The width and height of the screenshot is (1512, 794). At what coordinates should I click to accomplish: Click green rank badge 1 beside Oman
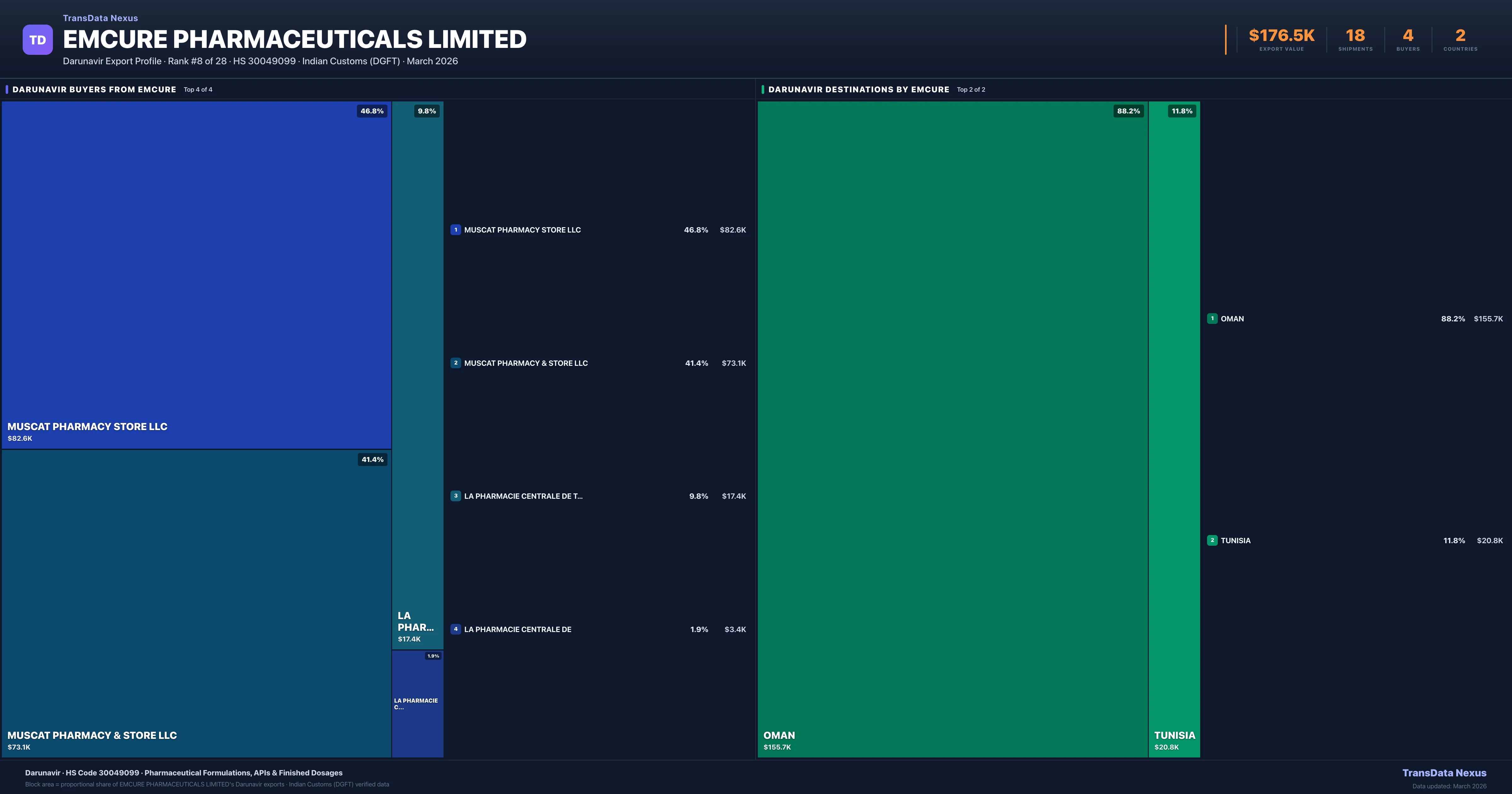1212,318
